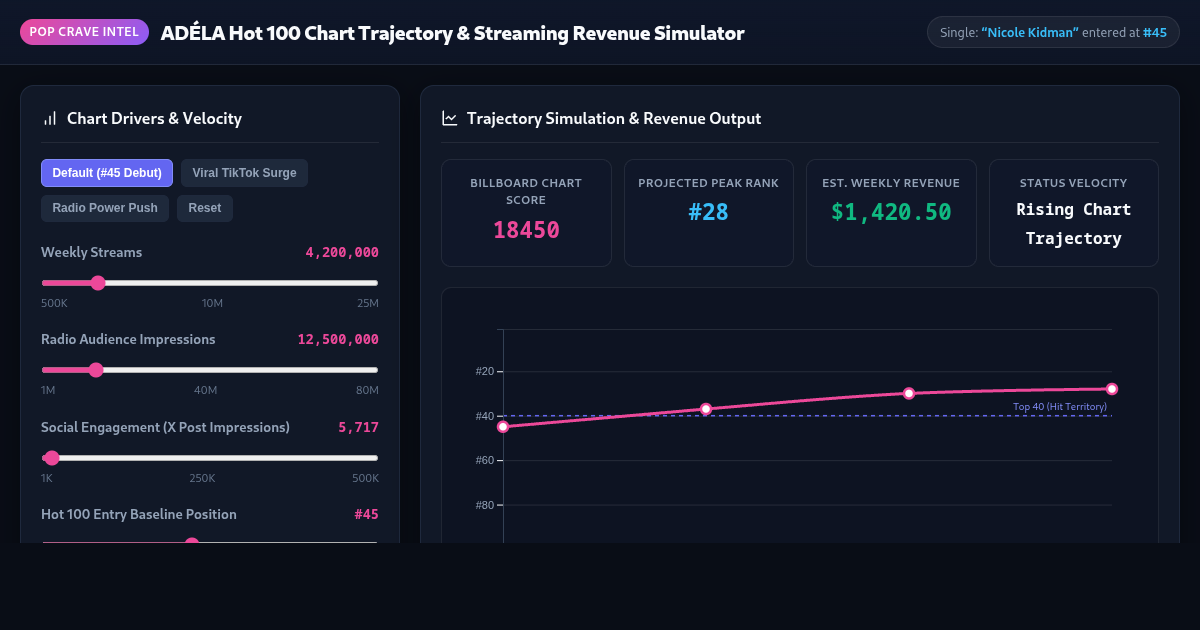
Task: Adjust the Hot 100 Entry Baseline Position slider
Action: click(210, 543)
